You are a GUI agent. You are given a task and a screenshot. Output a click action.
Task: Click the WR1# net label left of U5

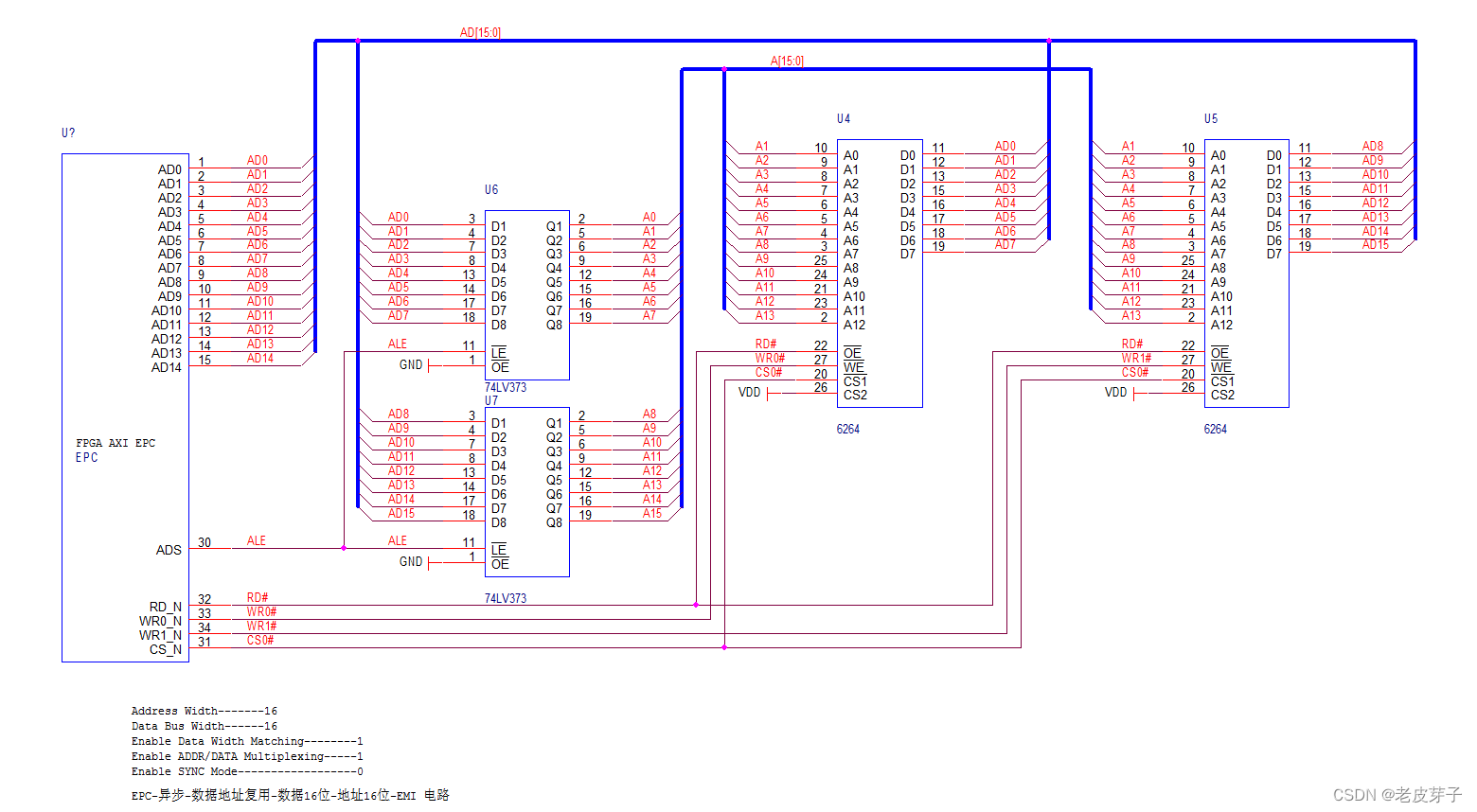[1136, 358]
